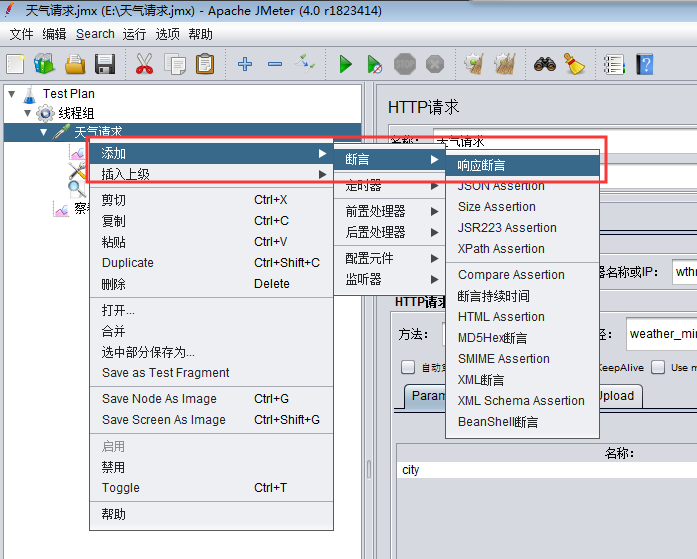
Task: Click the binoculars Search icon
Action: (545, 64)
